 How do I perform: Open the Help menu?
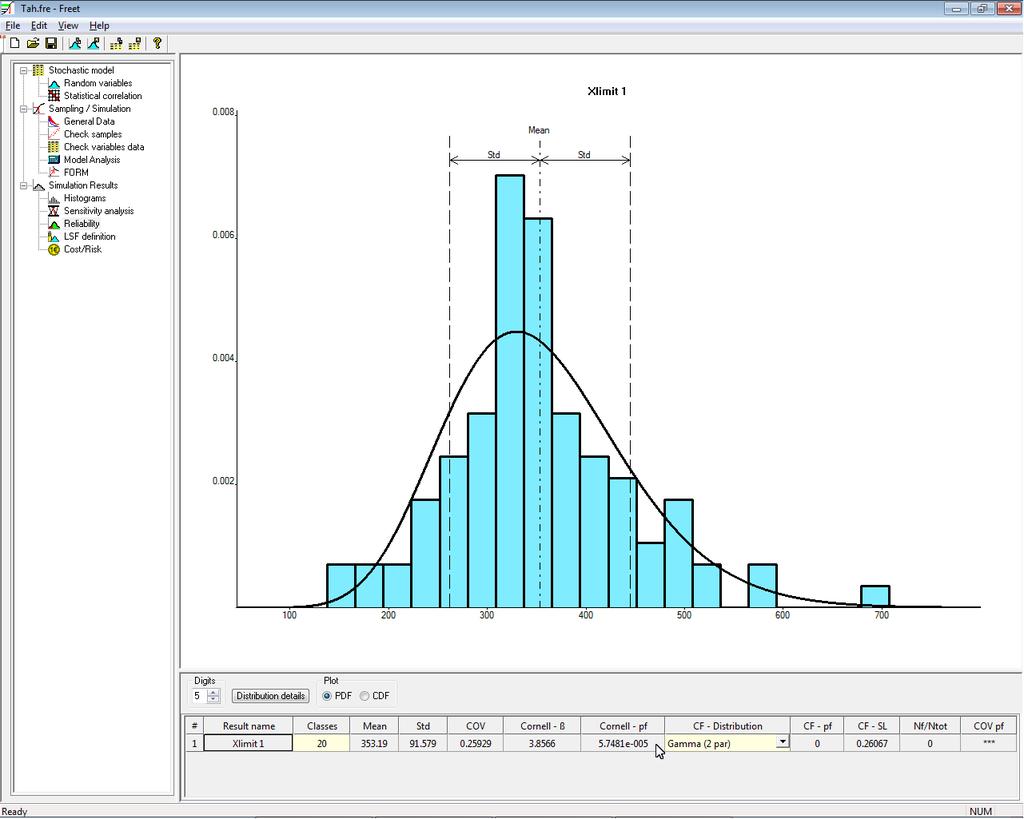tap(99, 25)
